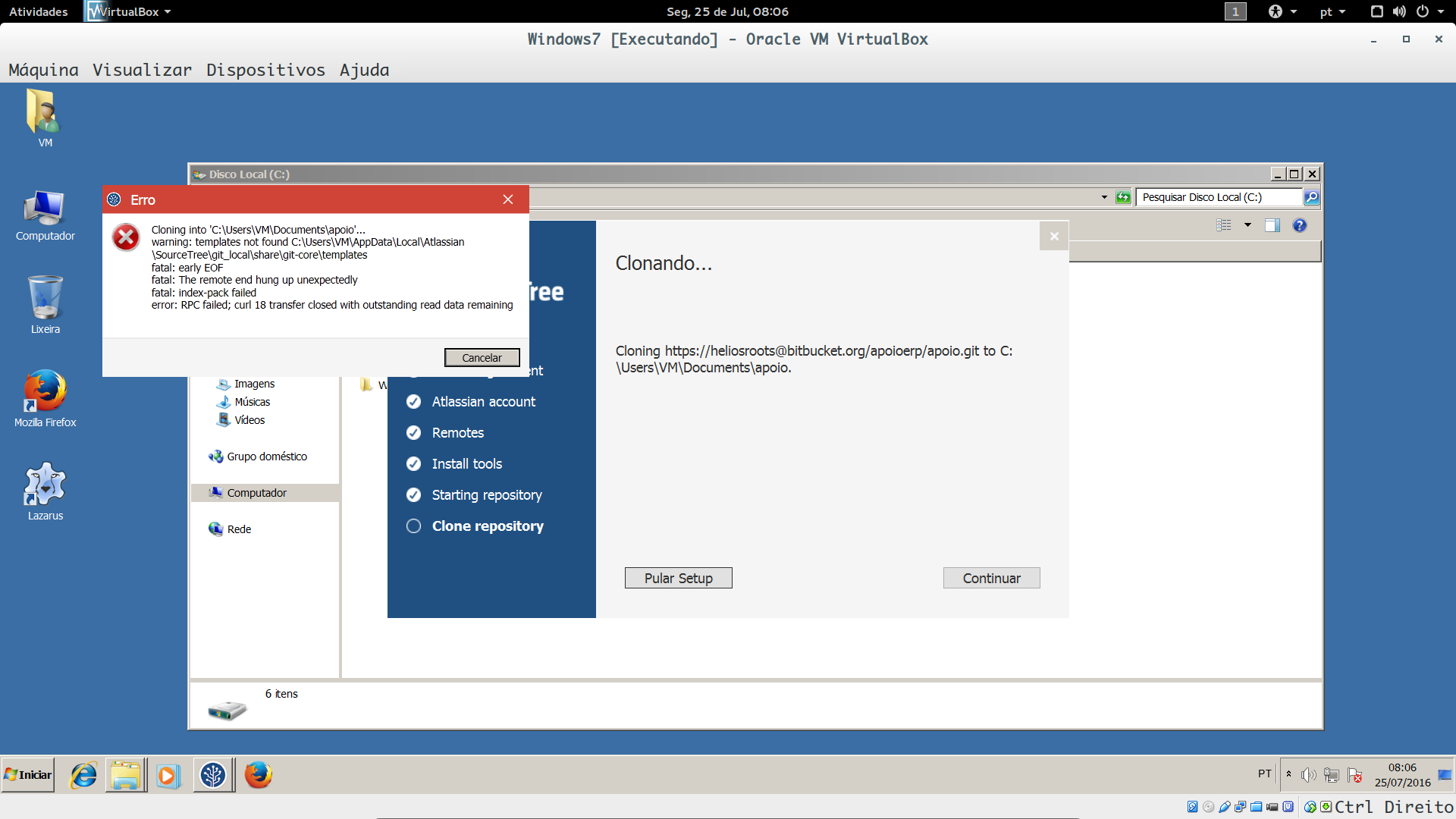Image resolution: width=1456 pixels, height=819 pixels.
Task: Click the Pular Setup button
Action: tap(679, 578)
